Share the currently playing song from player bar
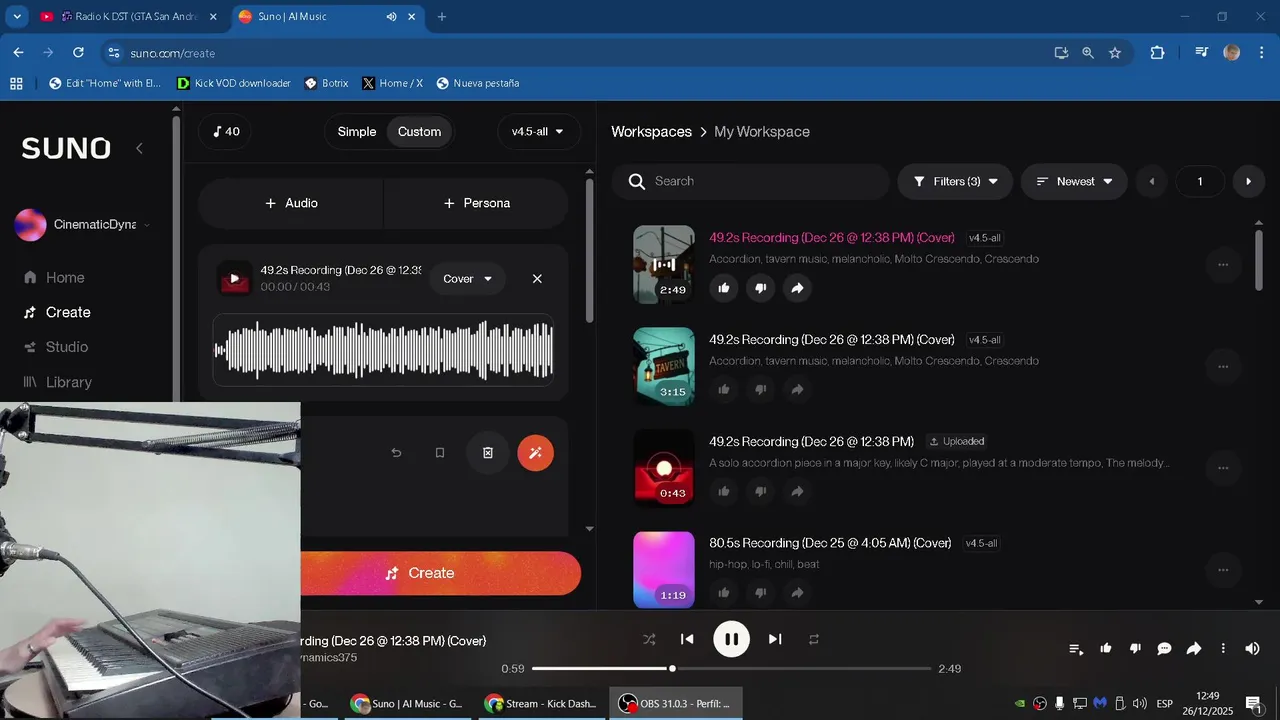The image size is (1280, 720). tap(1193, 649)
